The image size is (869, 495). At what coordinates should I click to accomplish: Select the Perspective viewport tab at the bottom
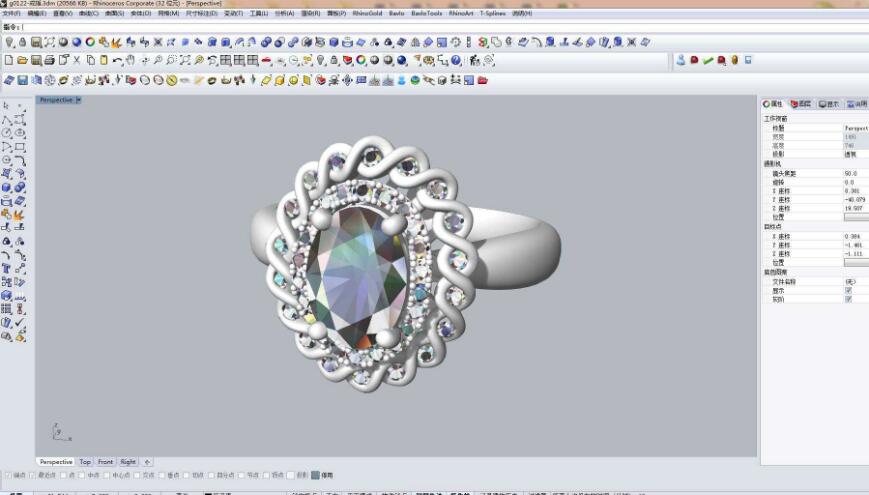pyautogui.click(x=56, y=462)
